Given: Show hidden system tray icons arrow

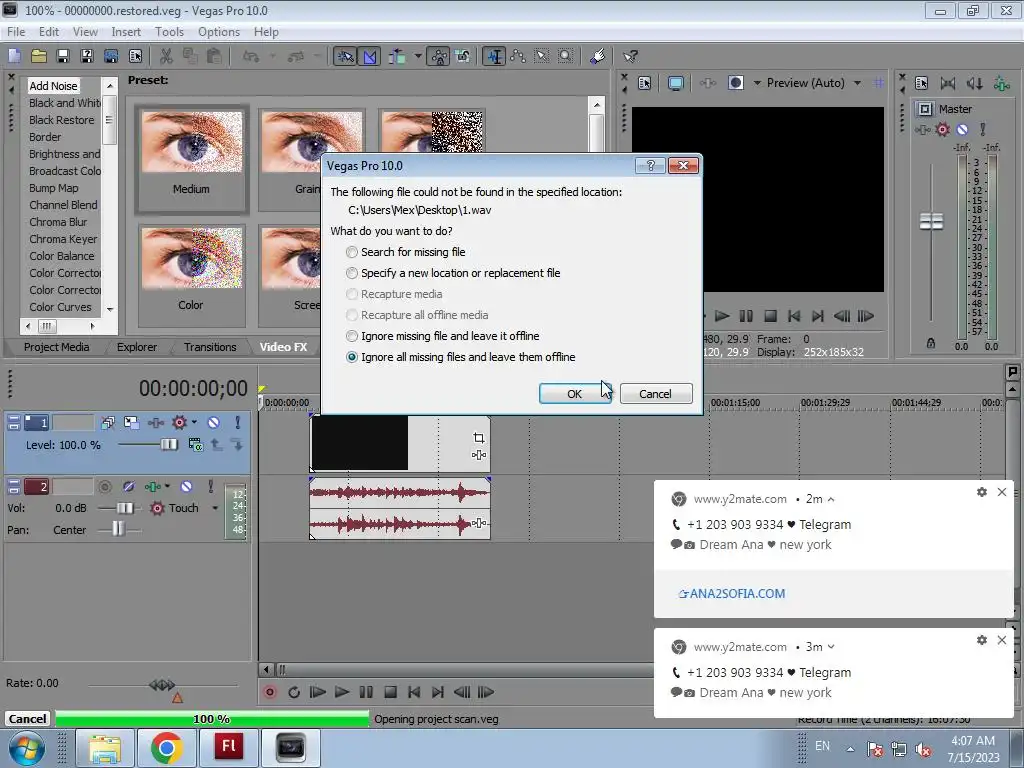Looking at the screenshot, I should (x=850, y=749).
